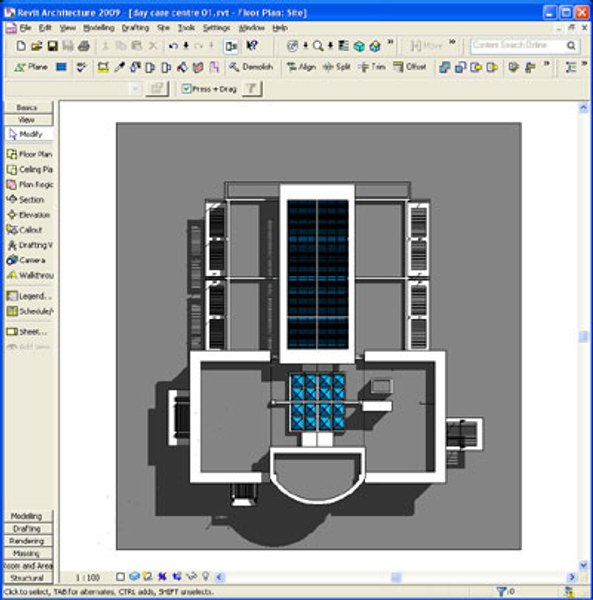Image resolution: width=593 pixels, height=600 pixels.
Task: Toggle Crop Region in view control bar
Action: (162, 576)
